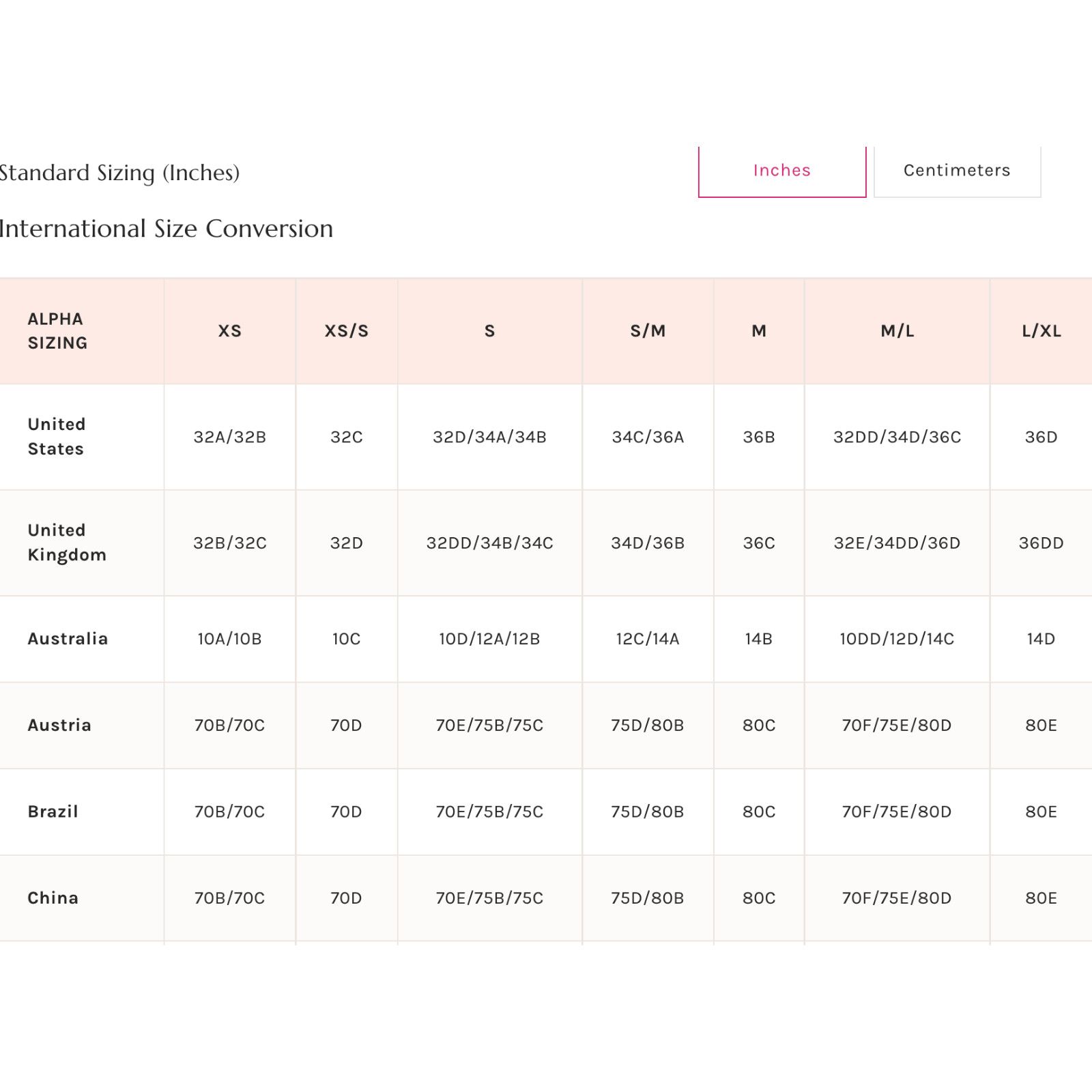Click China M/L cell '70F/75E/80D'
1092x1092 pixels.
point(897,898)
